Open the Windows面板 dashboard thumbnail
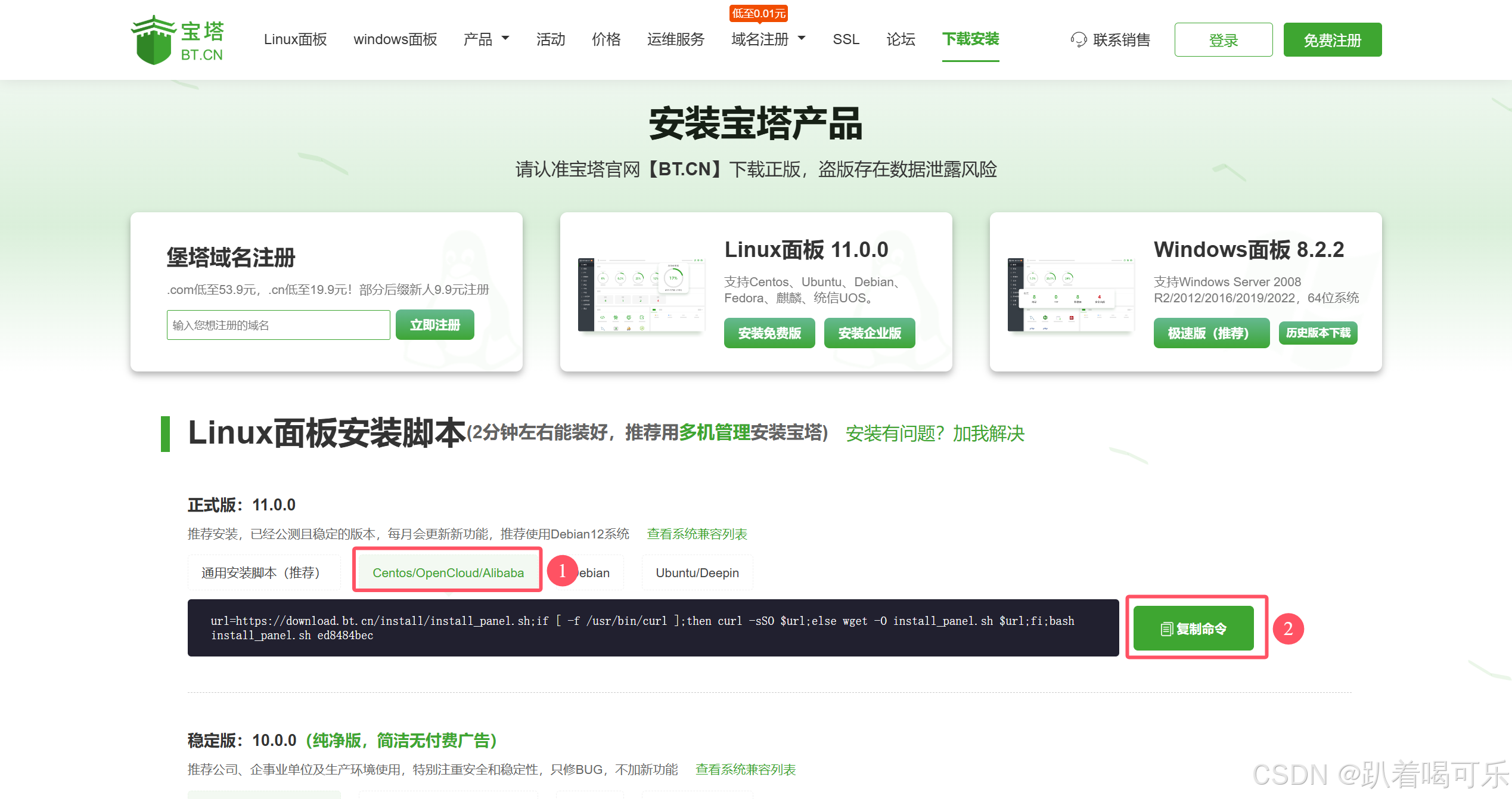The height and width of the screenshot is (799, 1512). point(1071,295)
